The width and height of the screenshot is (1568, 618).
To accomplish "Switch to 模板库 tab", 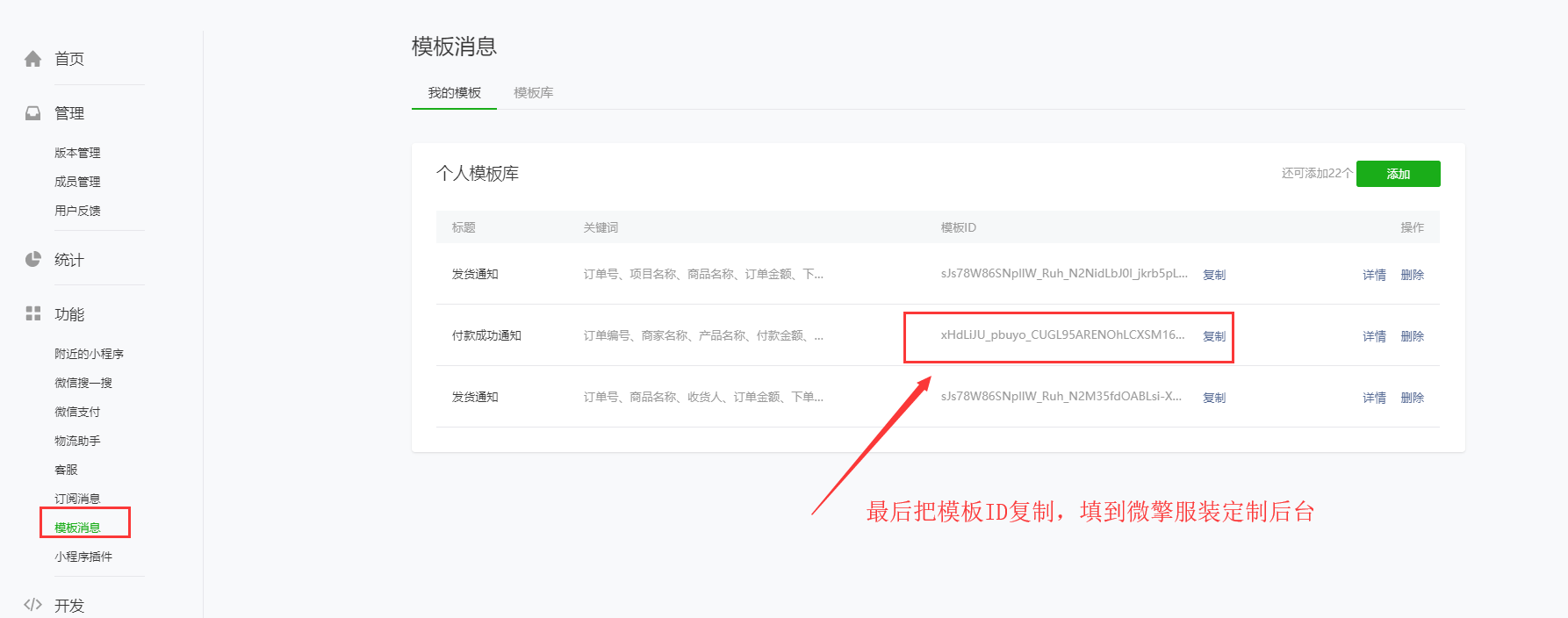I will click(x=533, y=93).
